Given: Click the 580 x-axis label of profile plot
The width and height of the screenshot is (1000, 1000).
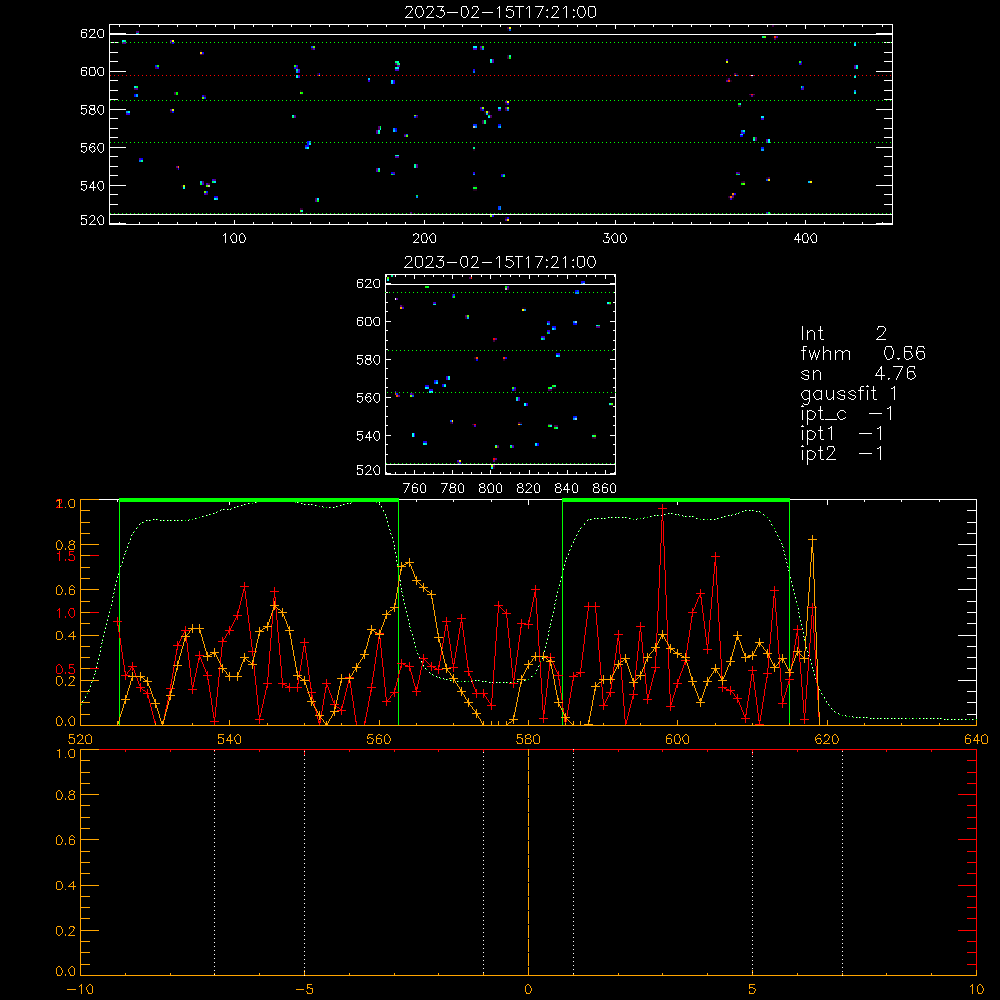Looking at the screenshot, I should (528, 739).
